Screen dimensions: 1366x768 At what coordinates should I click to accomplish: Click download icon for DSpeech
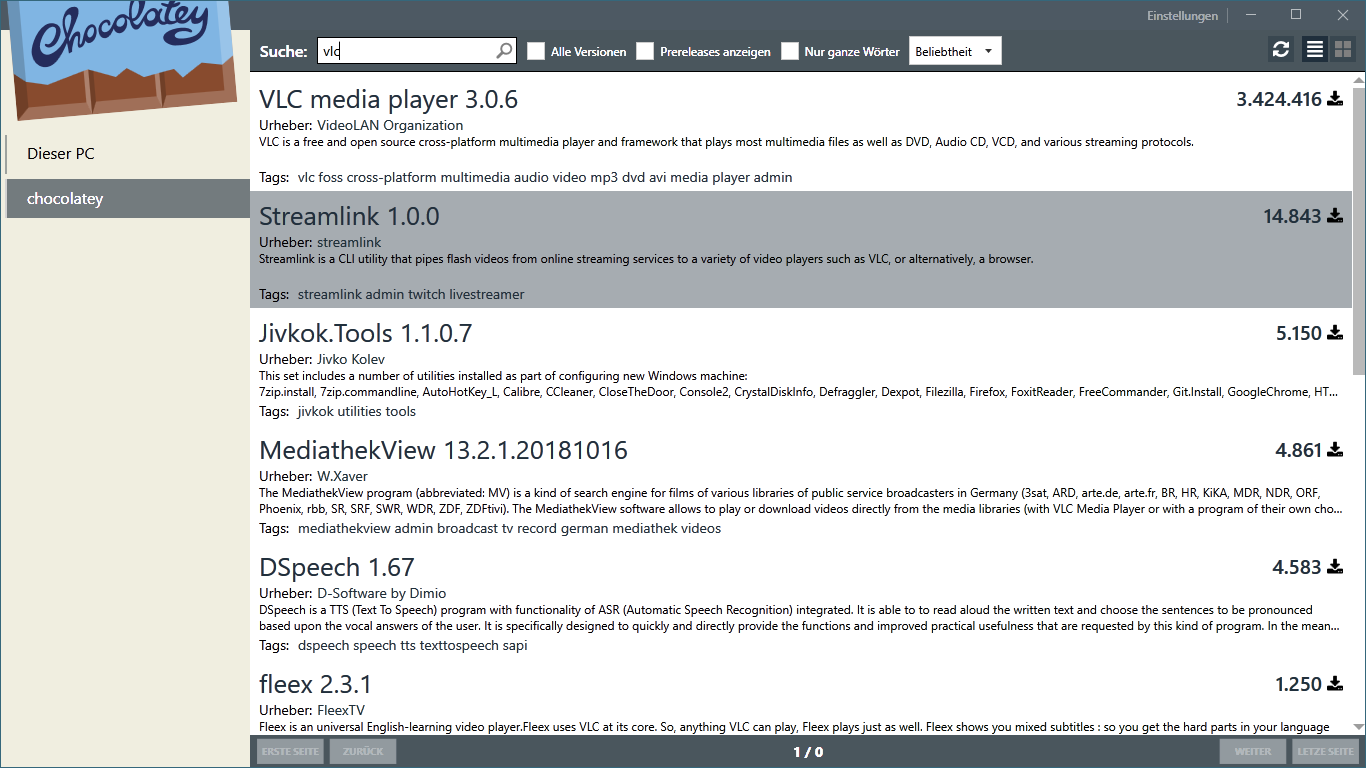click(1335, 567)
